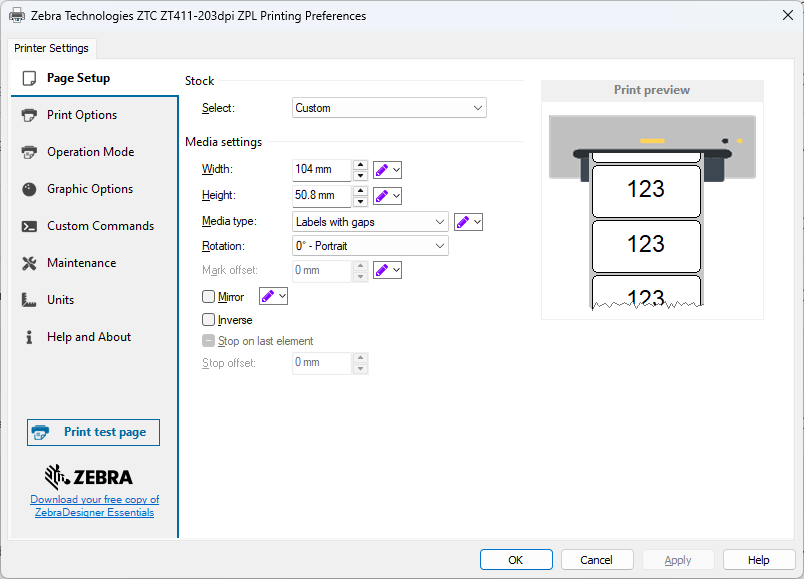Screen dimensions: 804x579
Task: Toggle Stop on last element checkbox
Action: click(208, 341)
